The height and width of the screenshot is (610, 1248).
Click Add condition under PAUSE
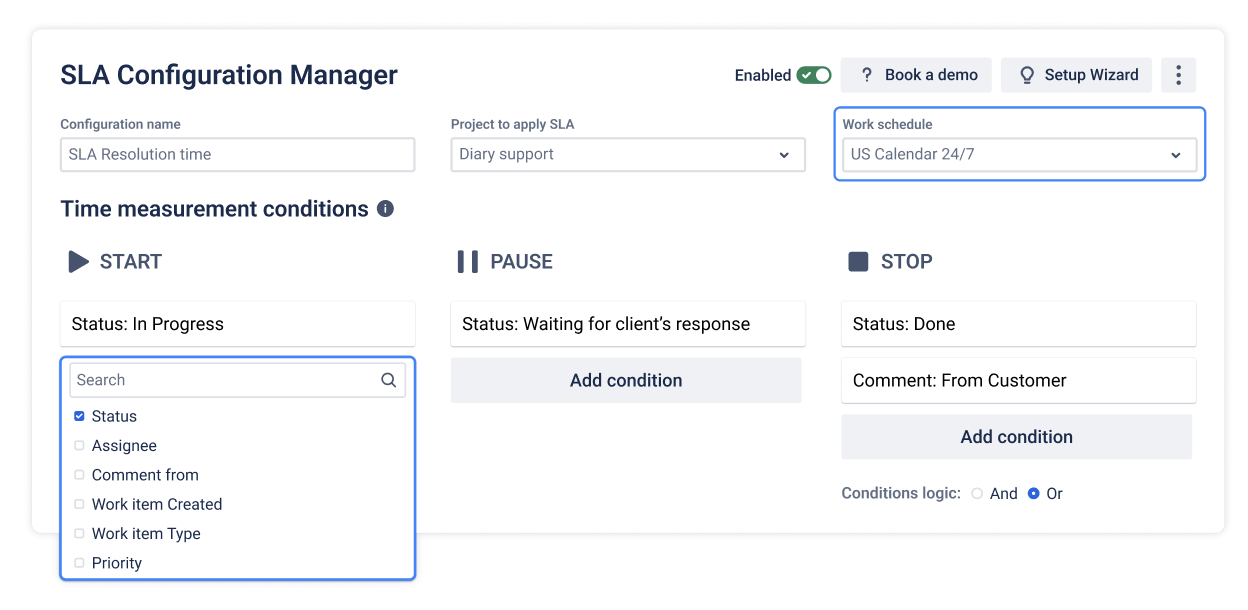coord(626,381)
